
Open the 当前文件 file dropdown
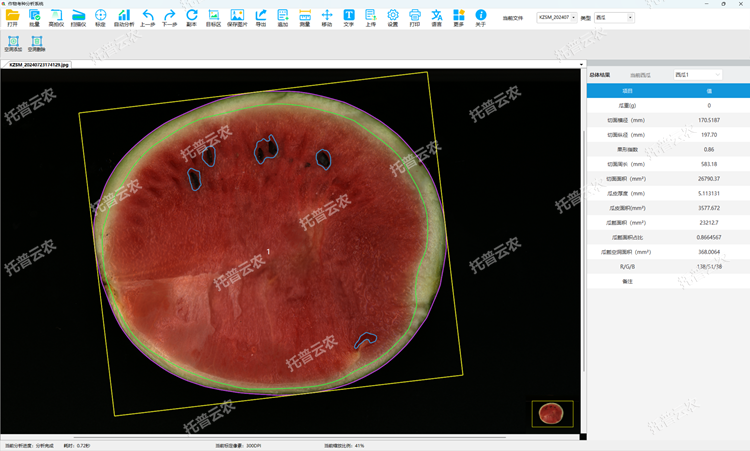[x=556, y=18]
